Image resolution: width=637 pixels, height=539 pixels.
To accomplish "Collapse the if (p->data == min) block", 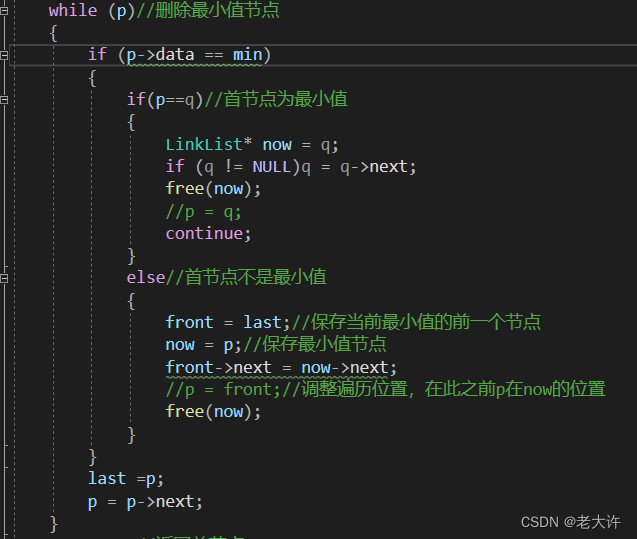I will [x=4, y=55].
